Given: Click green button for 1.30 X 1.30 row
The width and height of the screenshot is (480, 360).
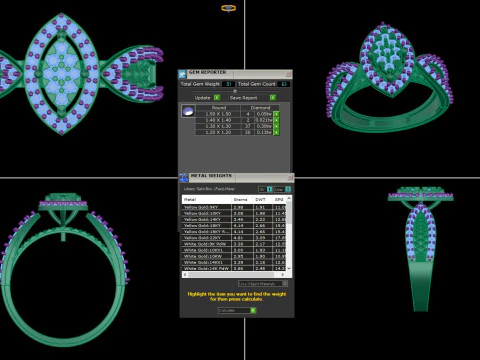Looking at the screenshot, I should (276, 126).
